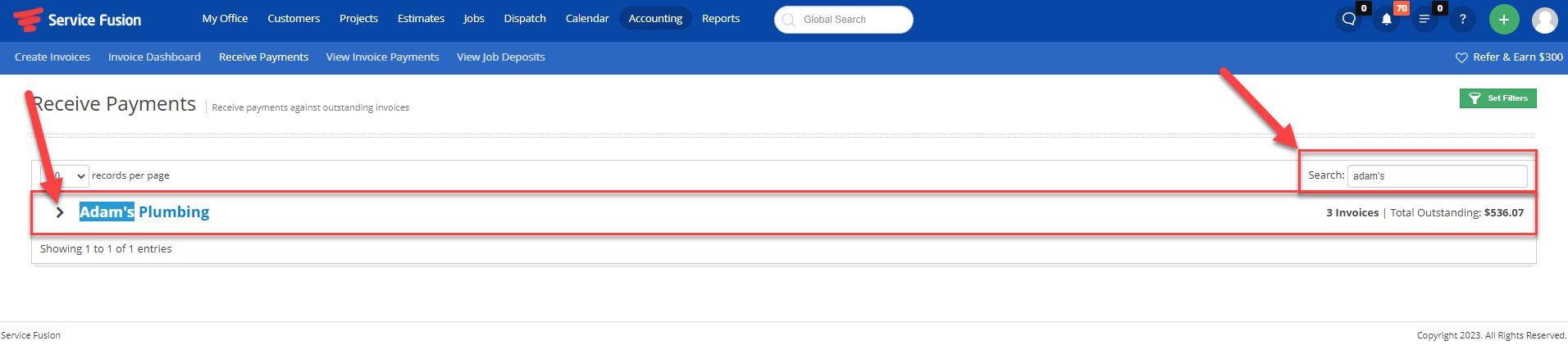Open the Reports menu
1568x350 pixels.
(x=721, y=18)
